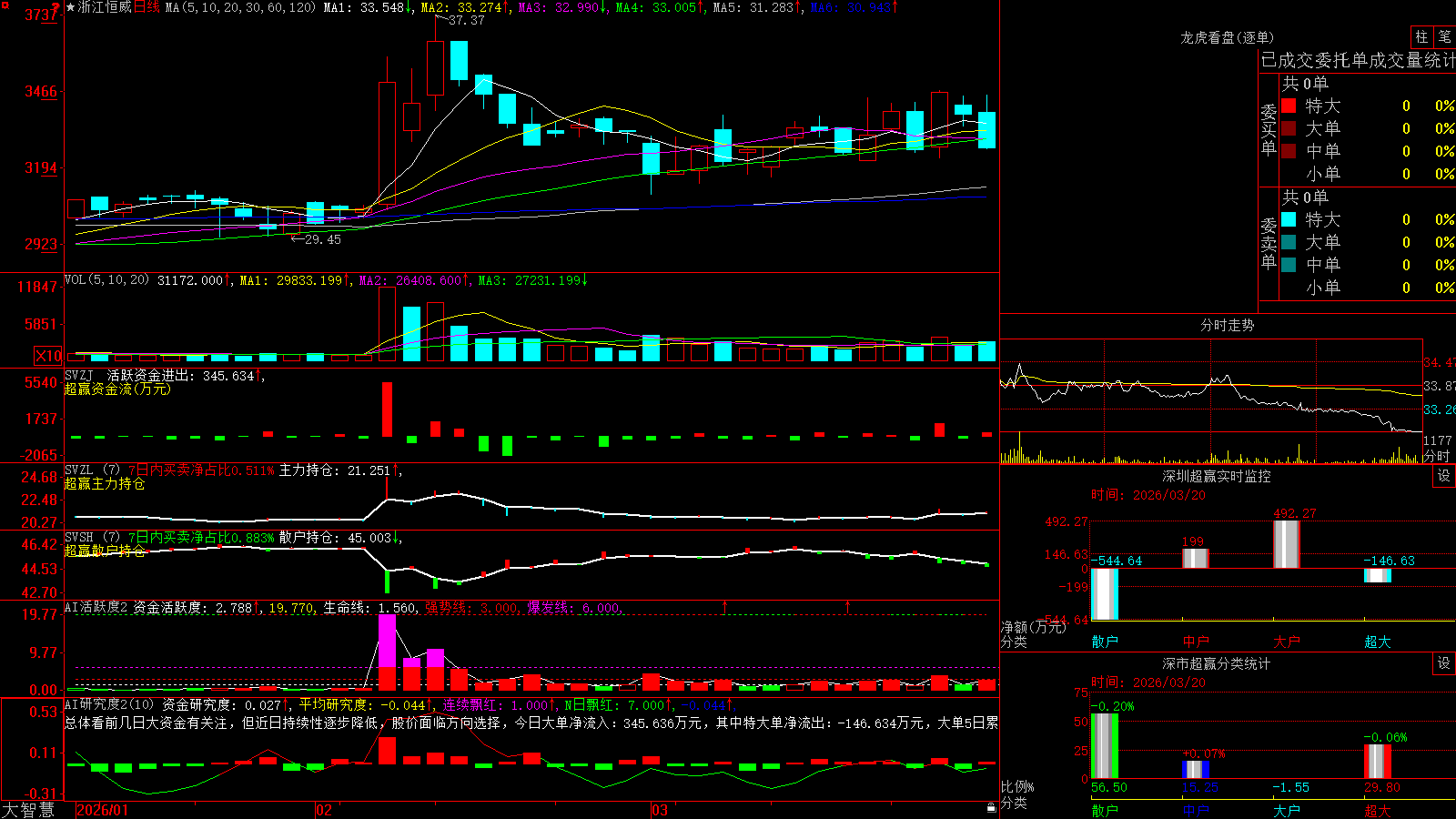Click the 委买单 vertical section label
The height and width of the screenshot is (819, 1456).
[1269, 130]
